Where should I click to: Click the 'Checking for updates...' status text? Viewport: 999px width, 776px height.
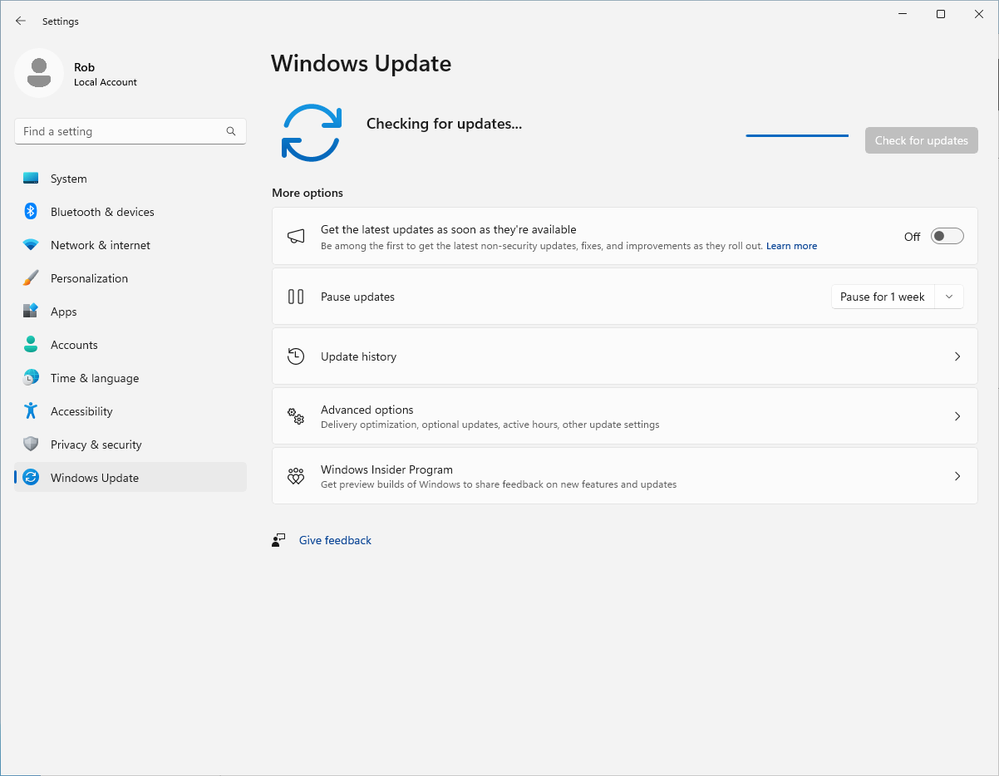(x=444, y=124)
